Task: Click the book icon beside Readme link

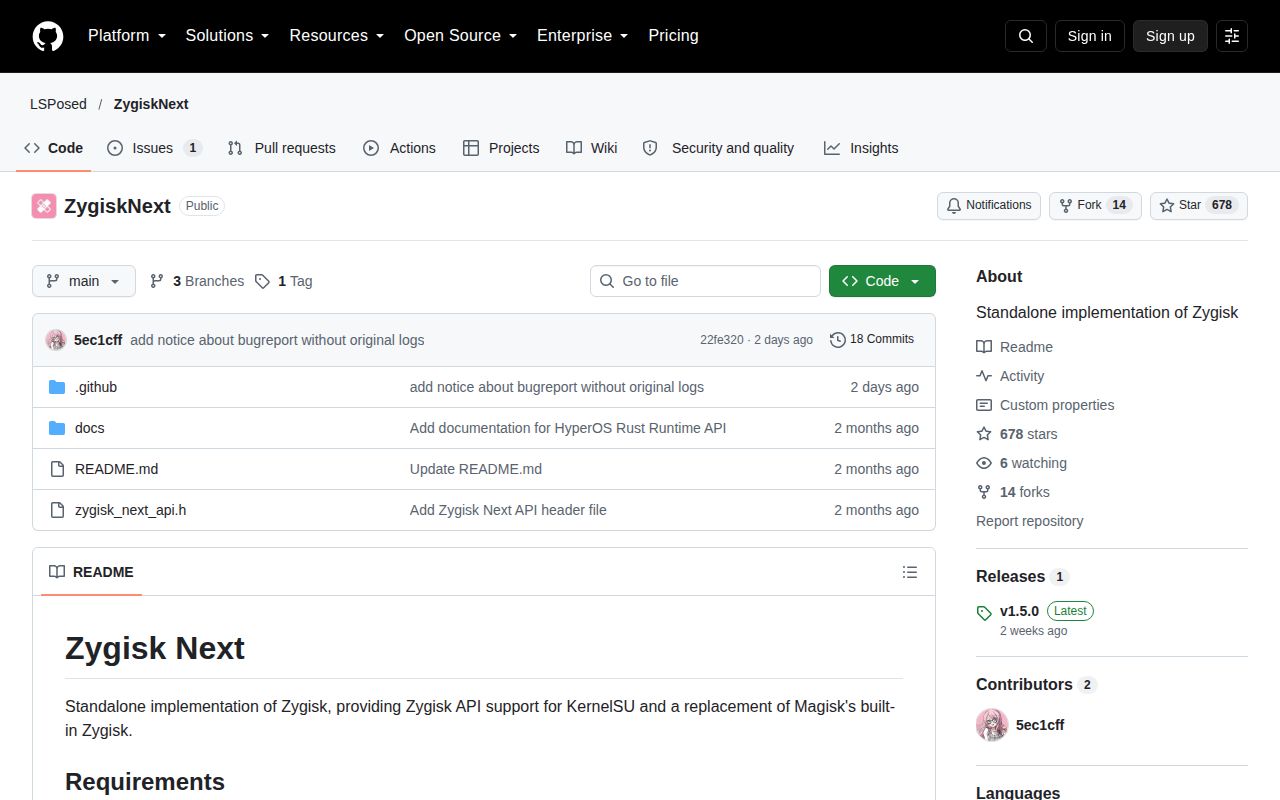Action: click(984, 347)
